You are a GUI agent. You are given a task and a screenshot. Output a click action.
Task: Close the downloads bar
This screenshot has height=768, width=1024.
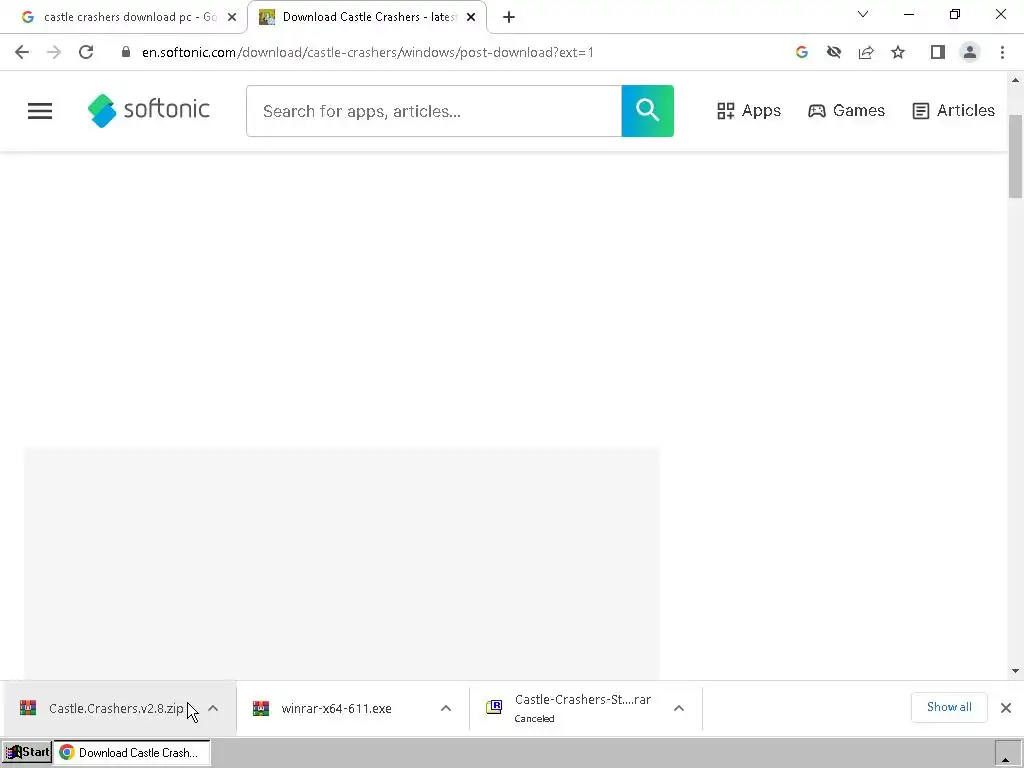(1006, 708)
